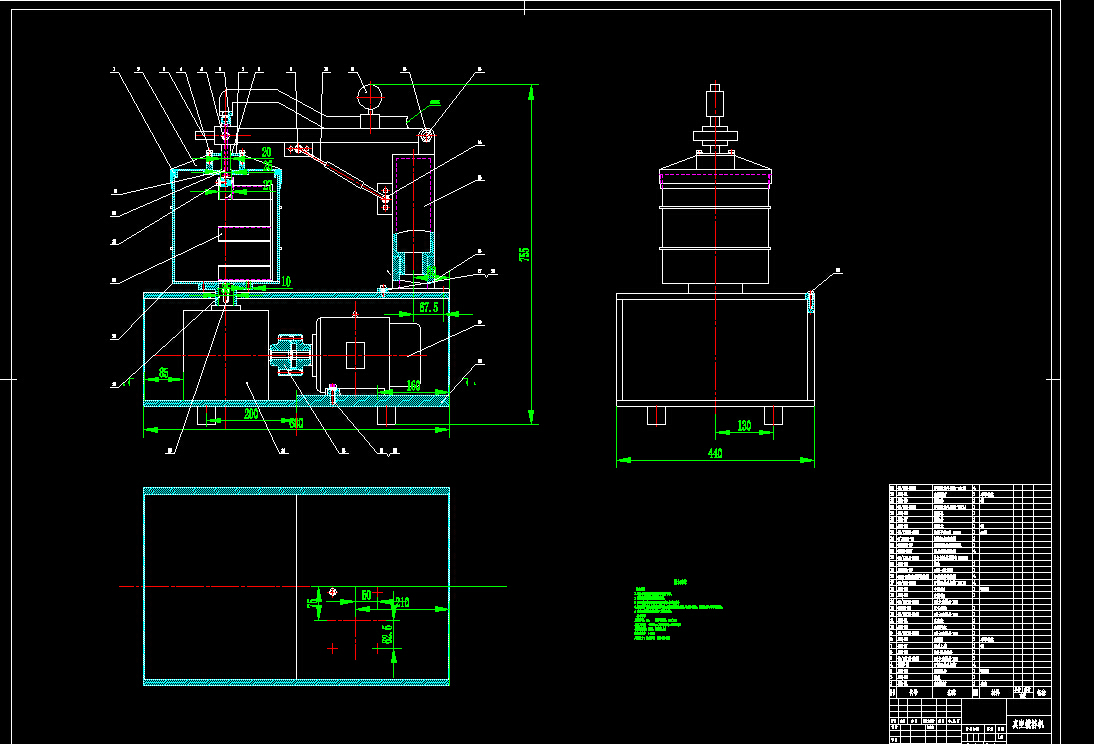Click the 130 dimension in side view

[x=744, y=426]
